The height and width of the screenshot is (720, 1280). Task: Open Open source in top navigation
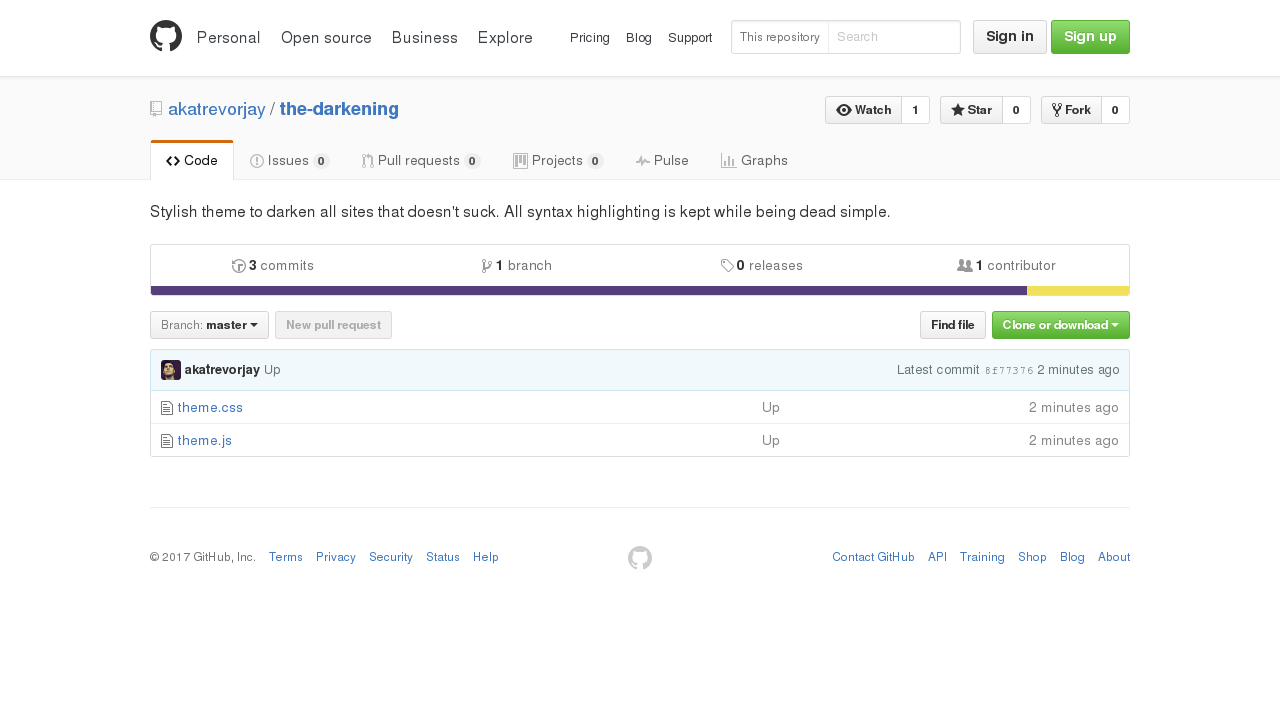[326, 38]
